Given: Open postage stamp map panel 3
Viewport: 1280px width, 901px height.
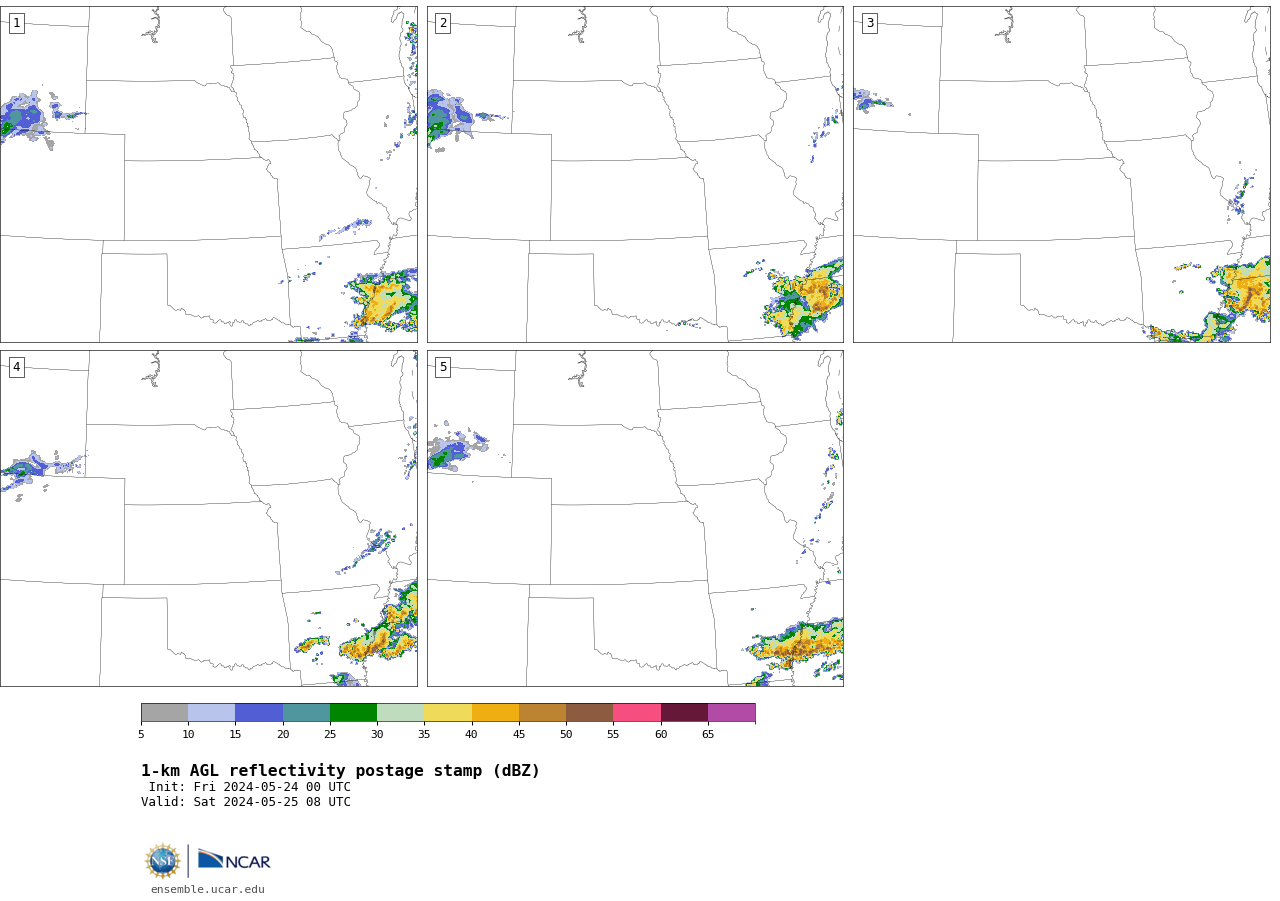Looking at the screenshot, I should 1062,174.
